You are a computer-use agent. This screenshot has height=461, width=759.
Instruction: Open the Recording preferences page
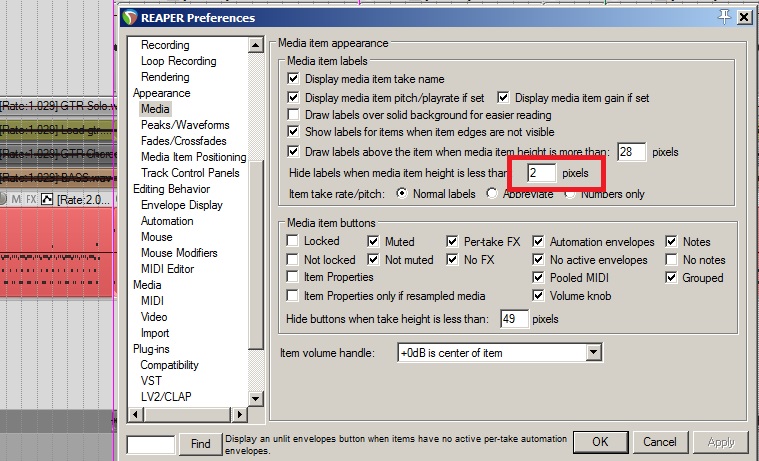pyautogui.click(x=165, y=45)
